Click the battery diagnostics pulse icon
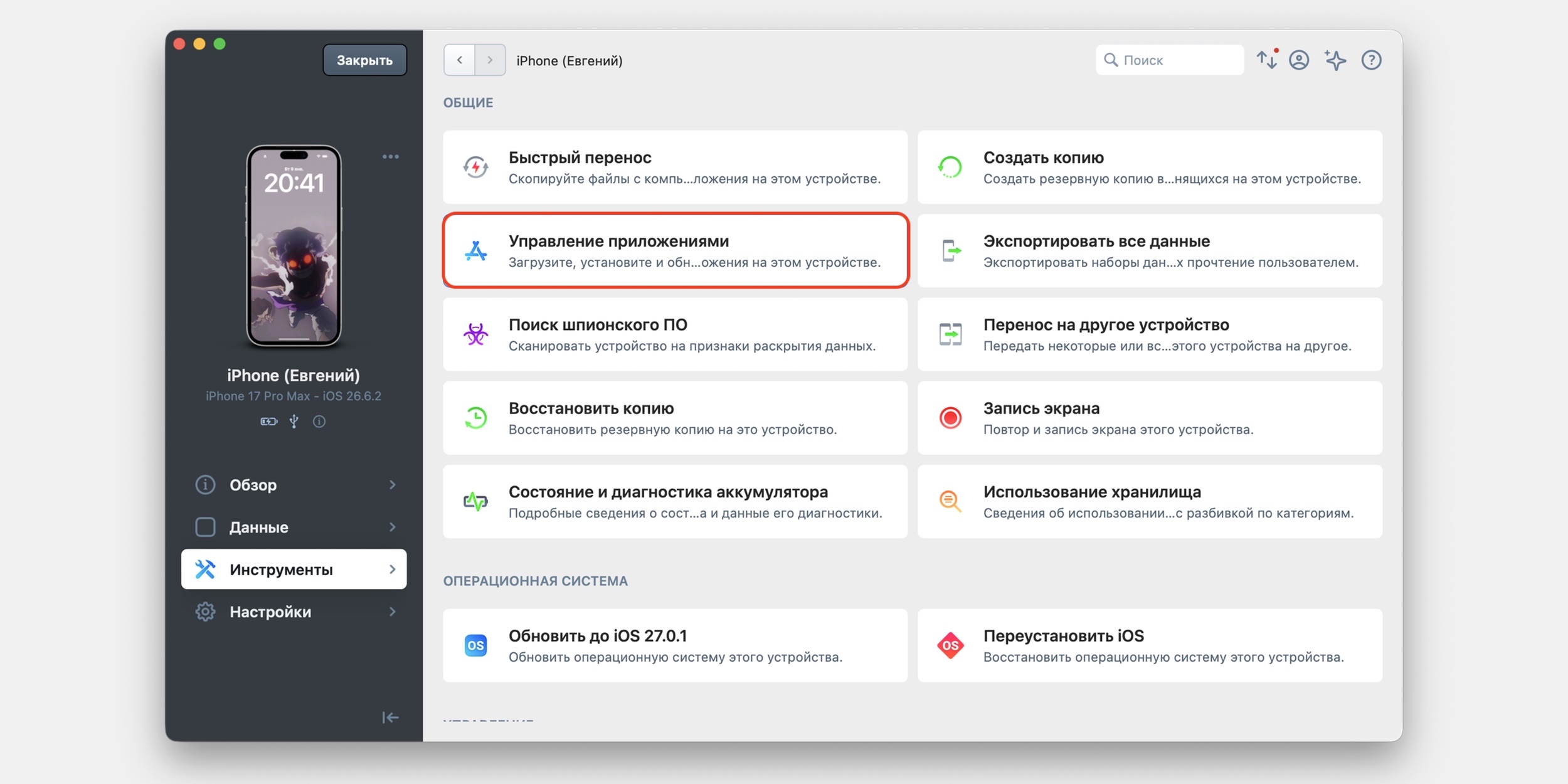 coord(475,501)
